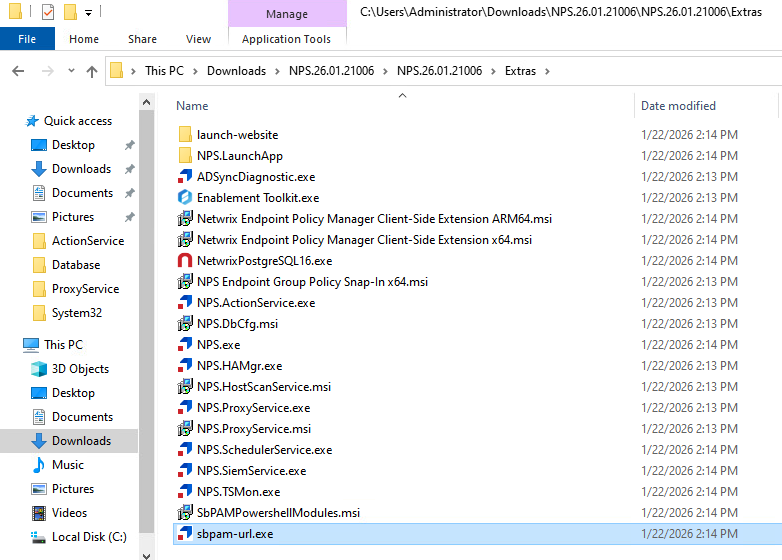Expand the chevron after This PC in address bar
Screen dimensions: 782x560
(196, 71)
